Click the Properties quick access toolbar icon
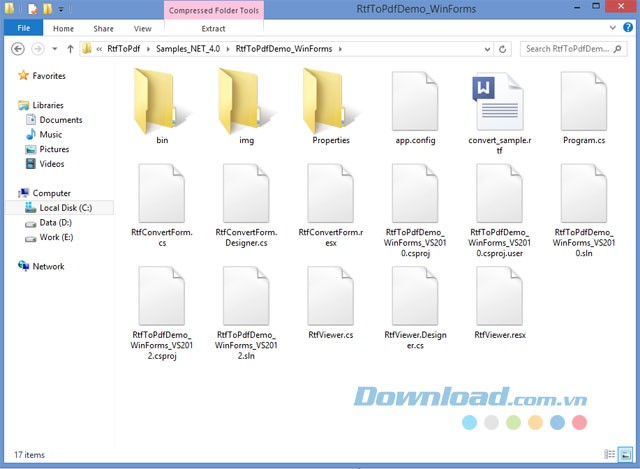 33,9
